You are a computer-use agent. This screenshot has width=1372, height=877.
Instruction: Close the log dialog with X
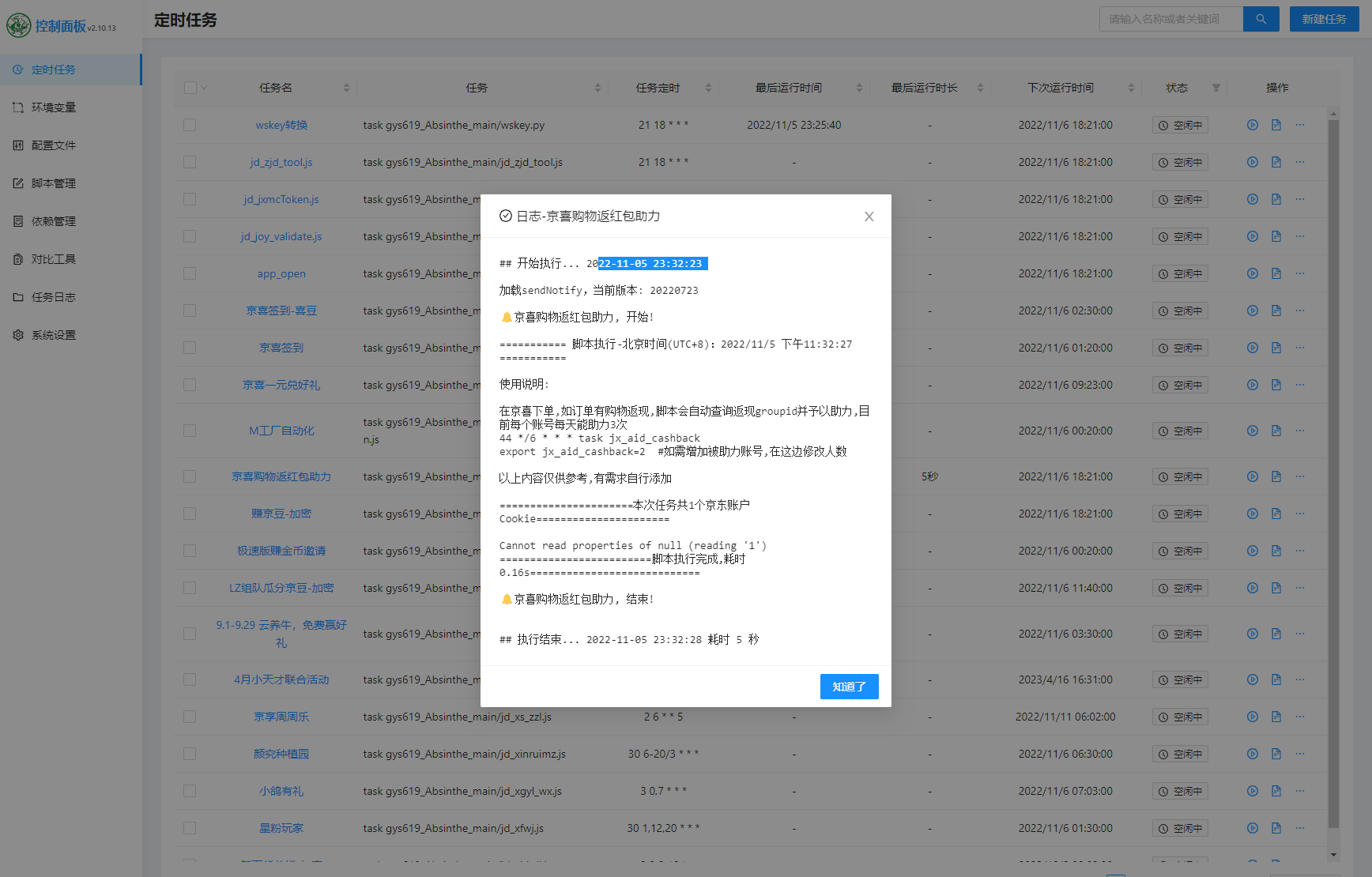(x=869, y=216)
